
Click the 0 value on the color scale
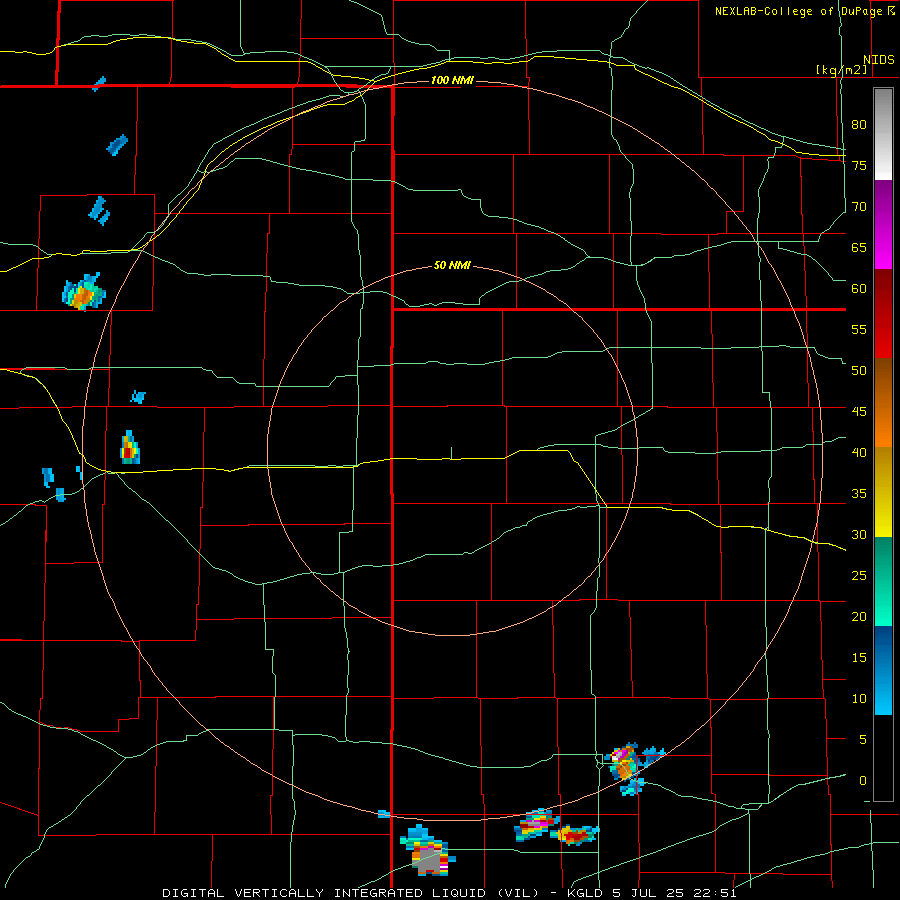coord(862,781)
